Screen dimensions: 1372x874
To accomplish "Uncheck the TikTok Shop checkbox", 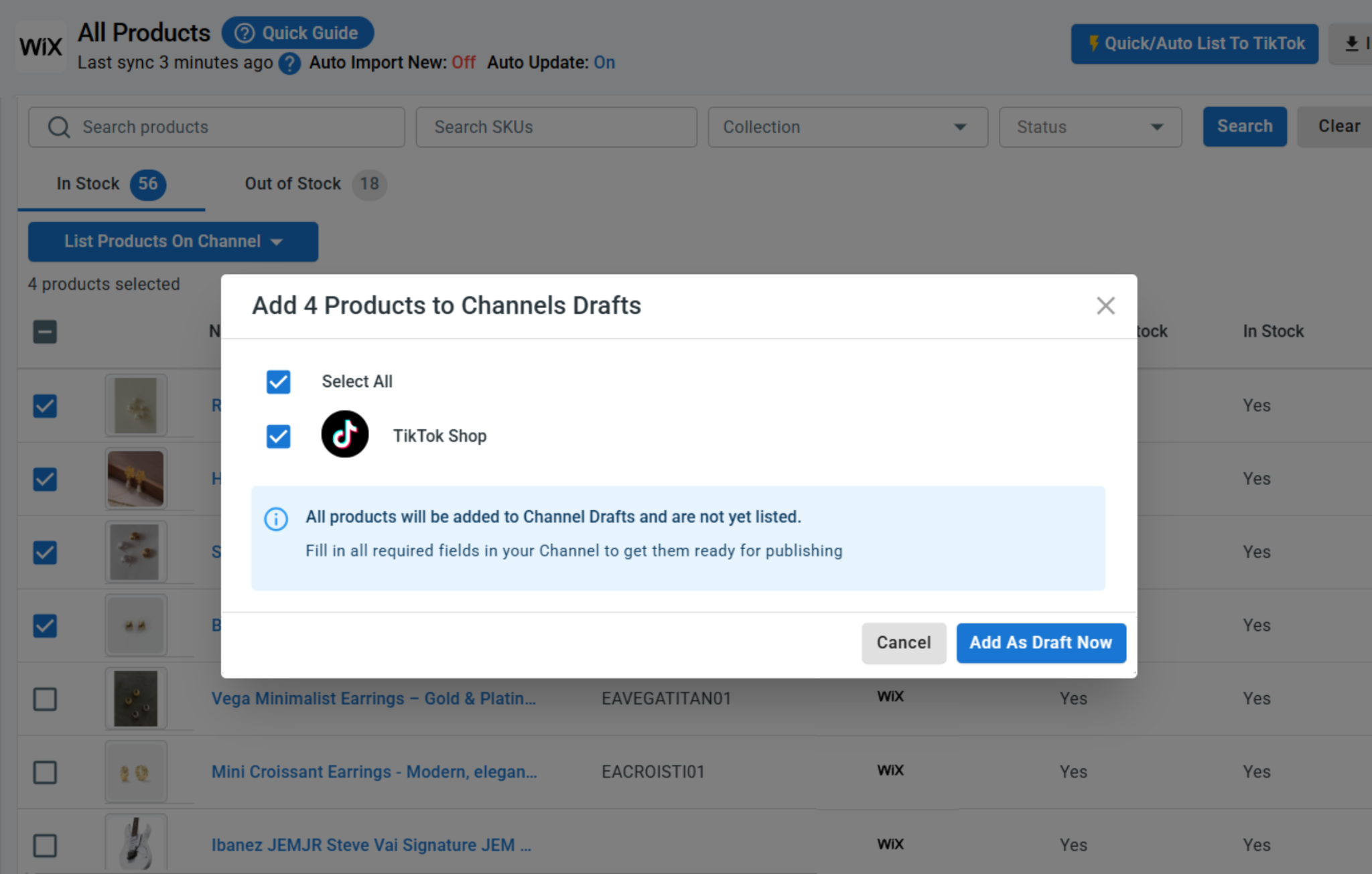I will click(x=279, y=437).
